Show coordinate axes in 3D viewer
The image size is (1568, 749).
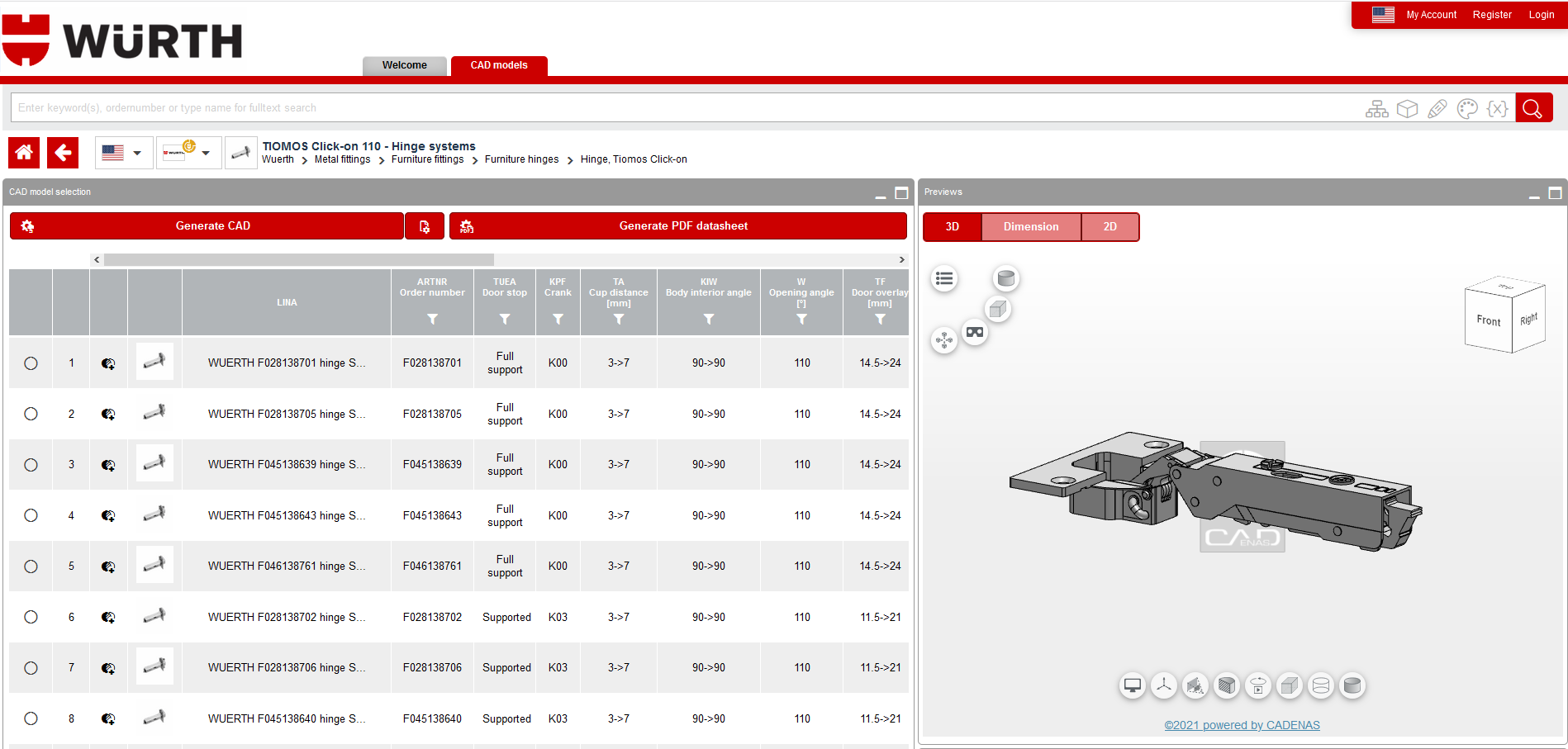(1164, 685)
